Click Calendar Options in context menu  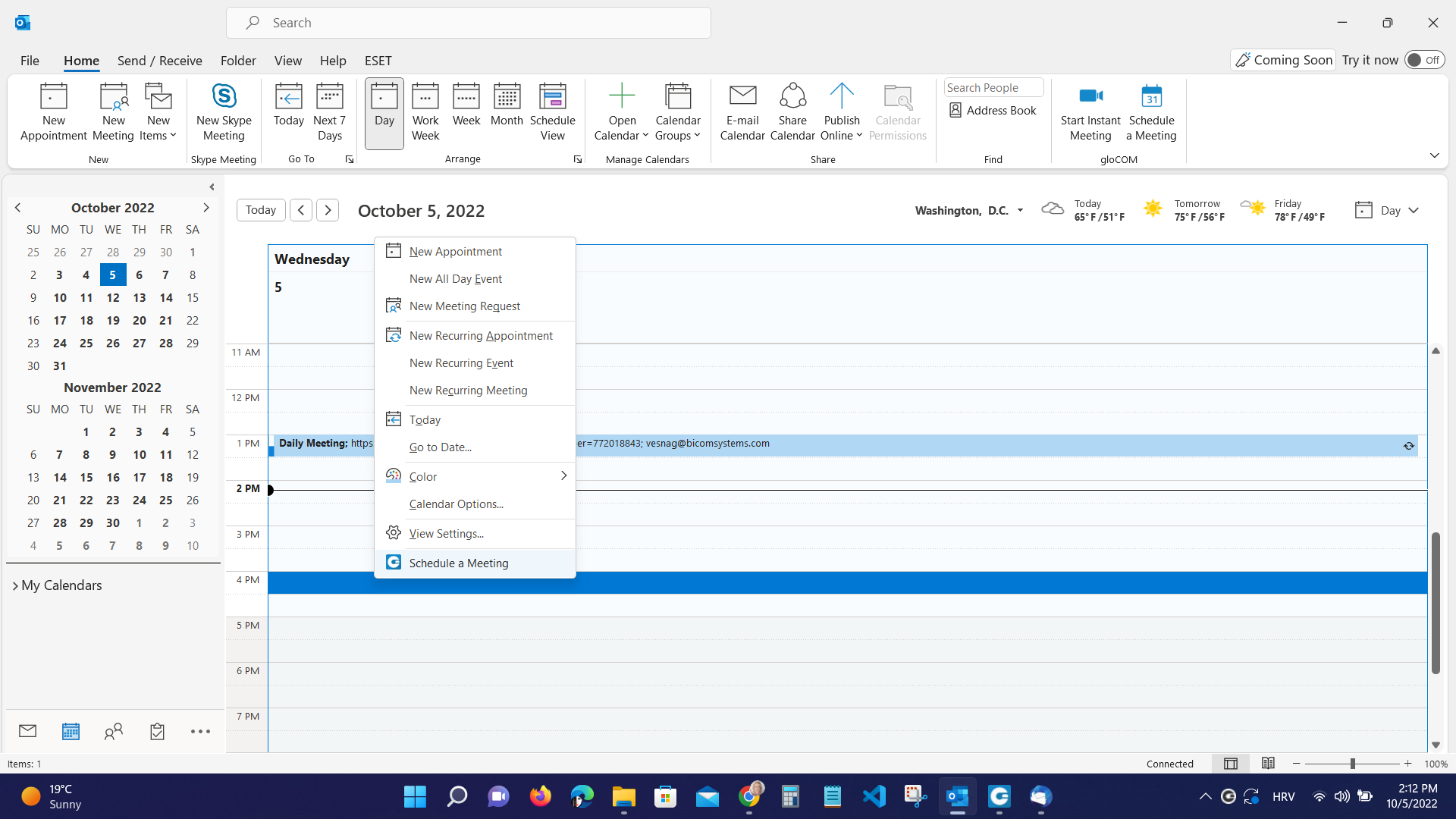[x=456, y=503]
